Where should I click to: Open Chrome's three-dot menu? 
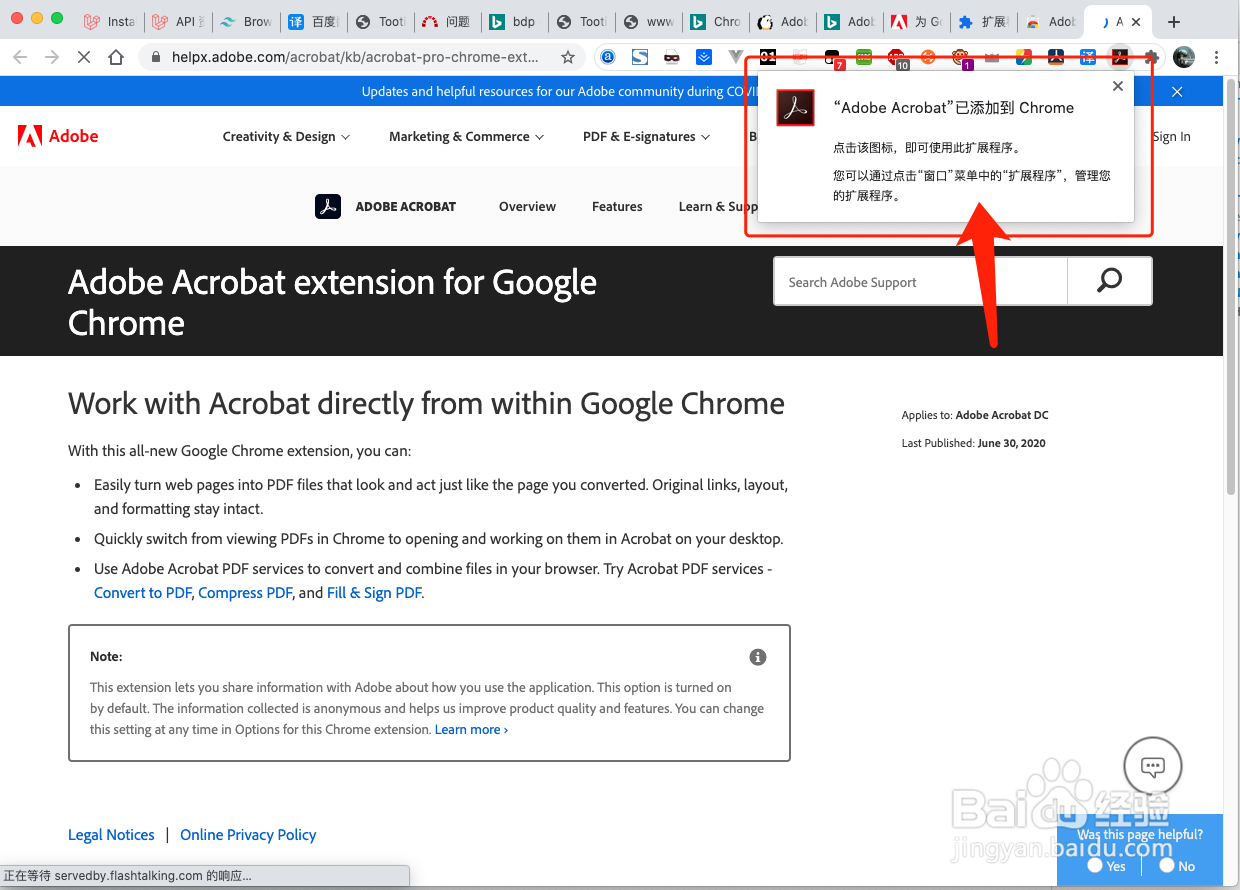click(x=1217, y=57)
